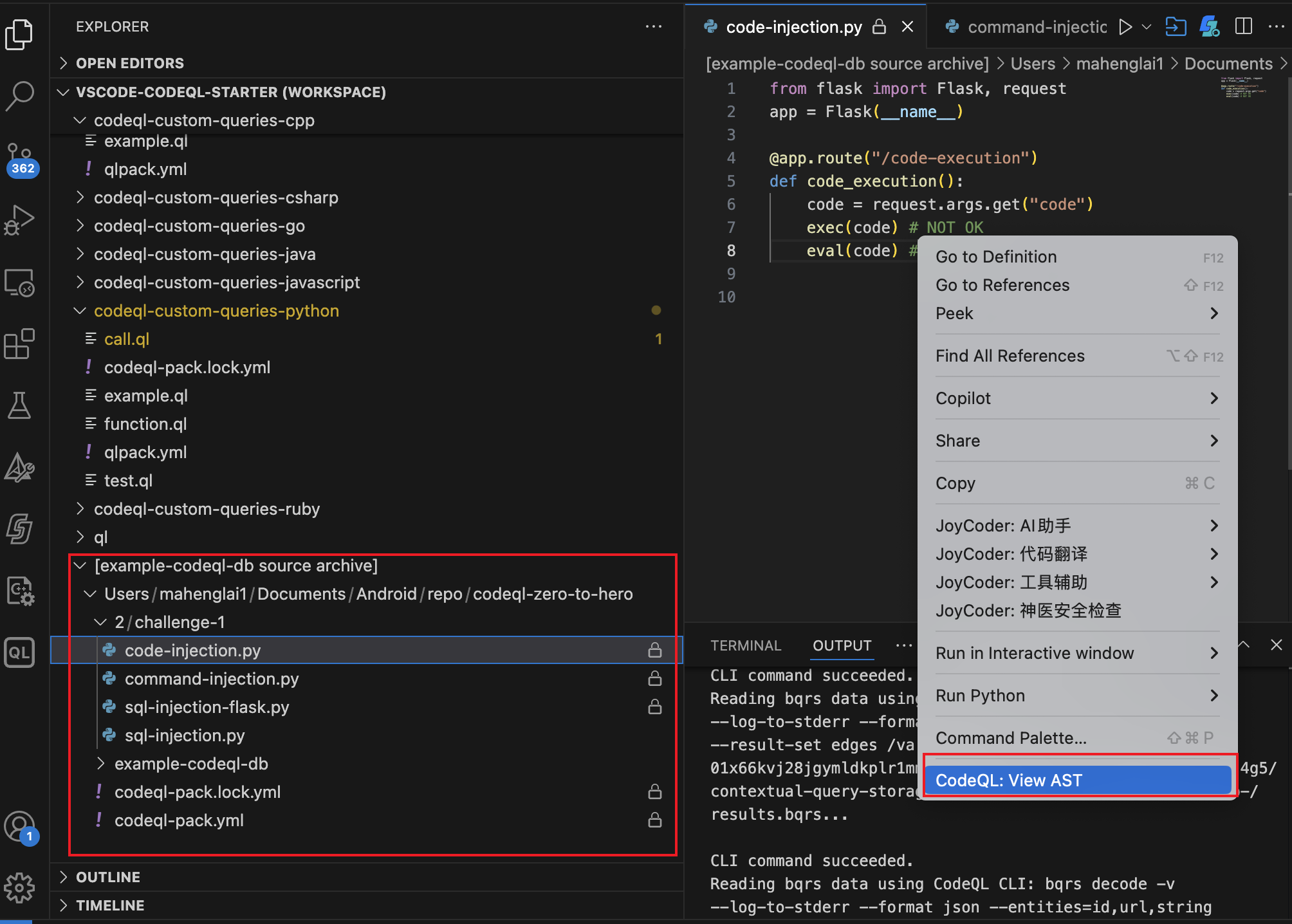Screen dimensions: 1292x924
Task: Open the Search view in activity bar
Action: (x=19, y=95)
